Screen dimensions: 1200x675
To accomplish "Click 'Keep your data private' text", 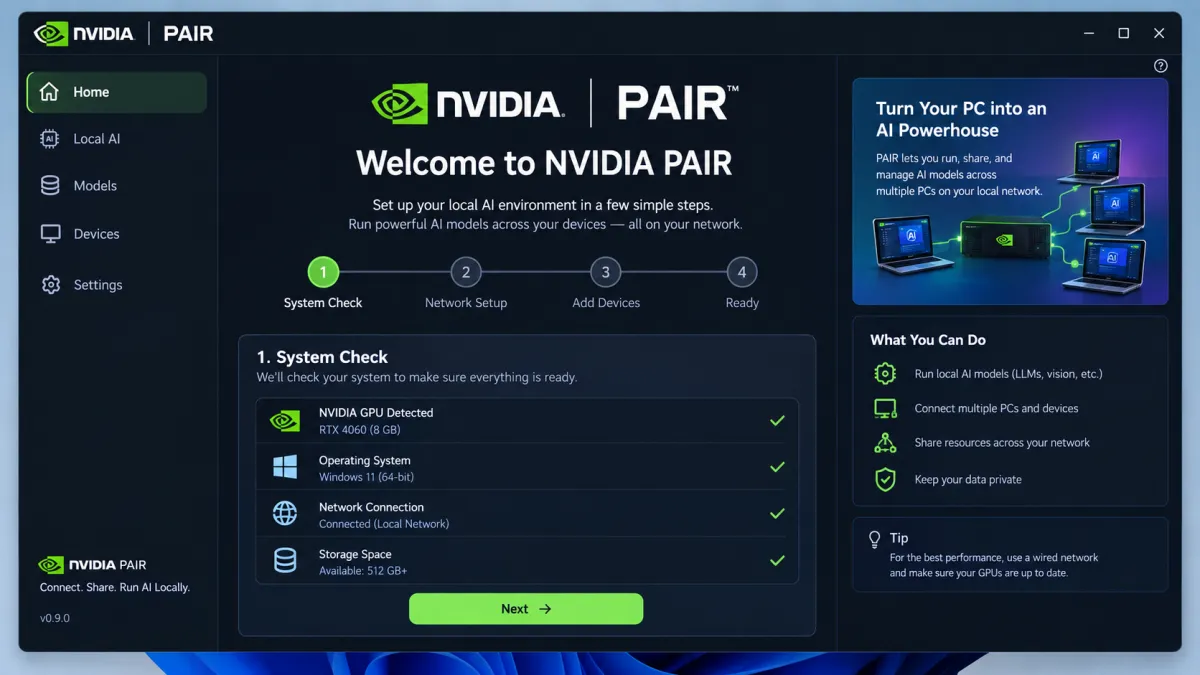I will (x=968, y=479).
